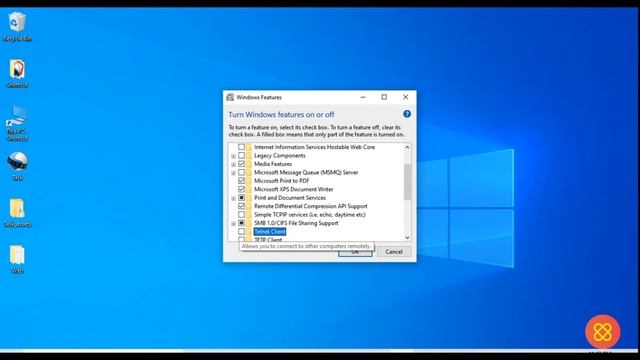Click folder icon beside Telnet Client
The width and height of the screenshot is (640, 360).
click(249, 232)
